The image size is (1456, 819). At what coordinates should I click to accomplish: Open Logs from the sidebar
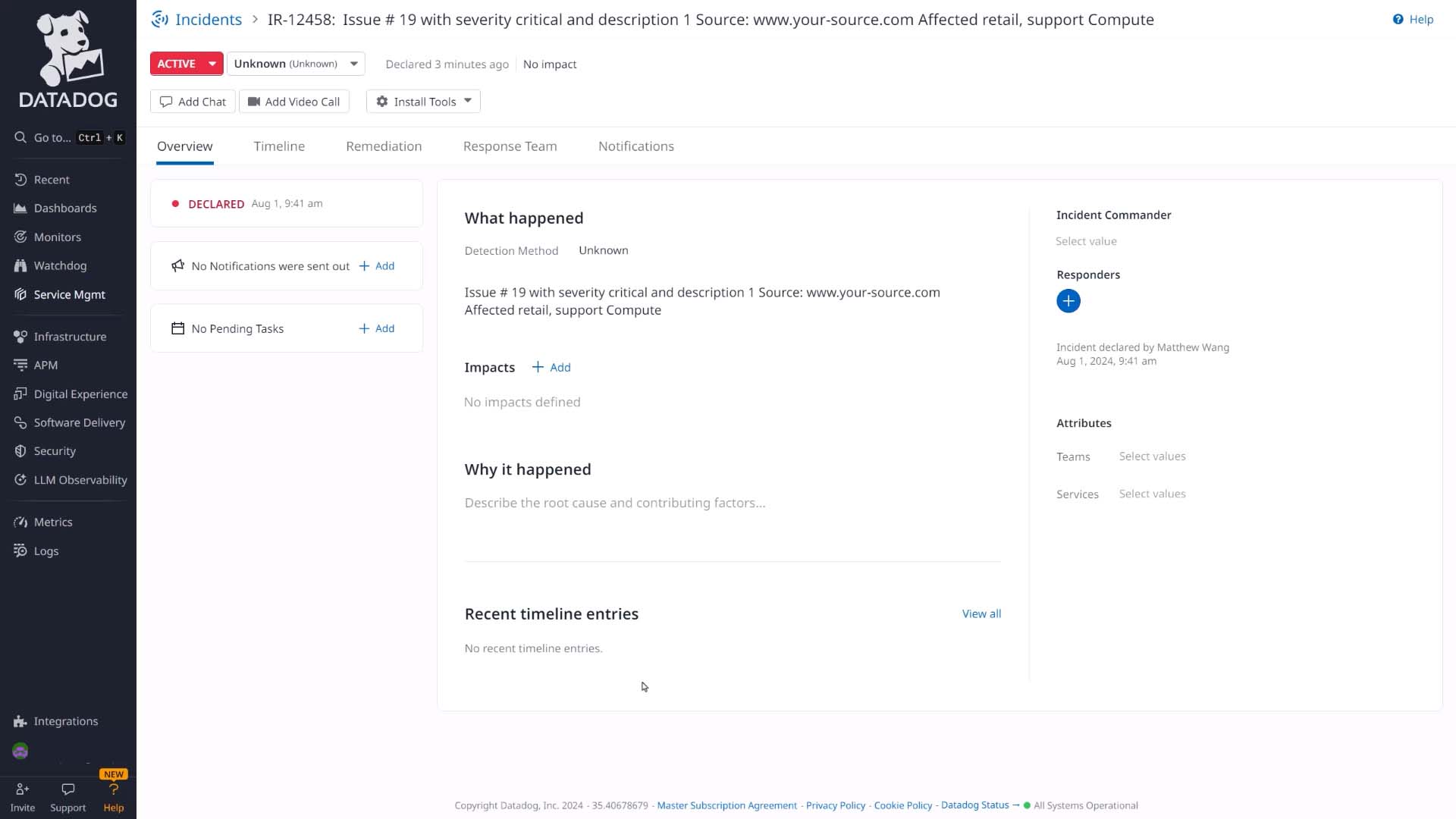point(45,551)
